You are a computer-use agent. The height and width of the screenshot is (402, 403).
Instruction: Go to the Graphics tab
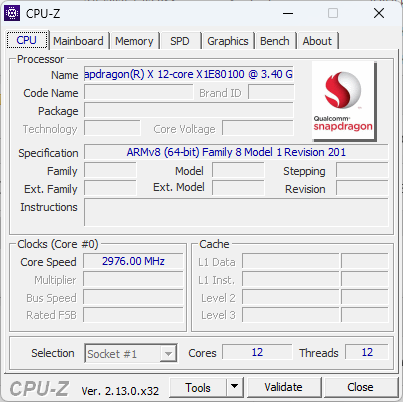(228, 41)
